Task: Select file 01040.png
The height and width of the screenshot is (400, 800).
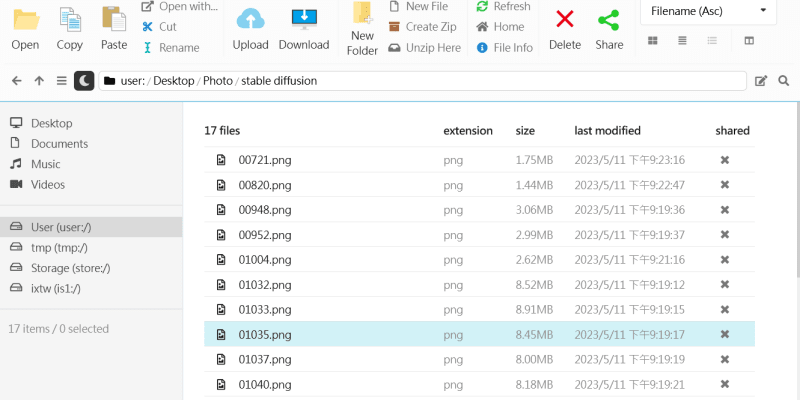Action: pos(479,384)
